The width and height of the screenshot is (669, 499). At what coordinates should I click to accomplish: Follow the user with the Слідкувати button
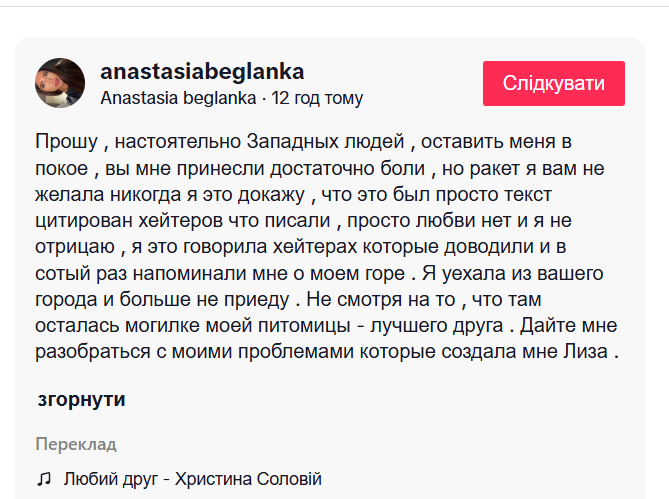(x=553, y=83)
